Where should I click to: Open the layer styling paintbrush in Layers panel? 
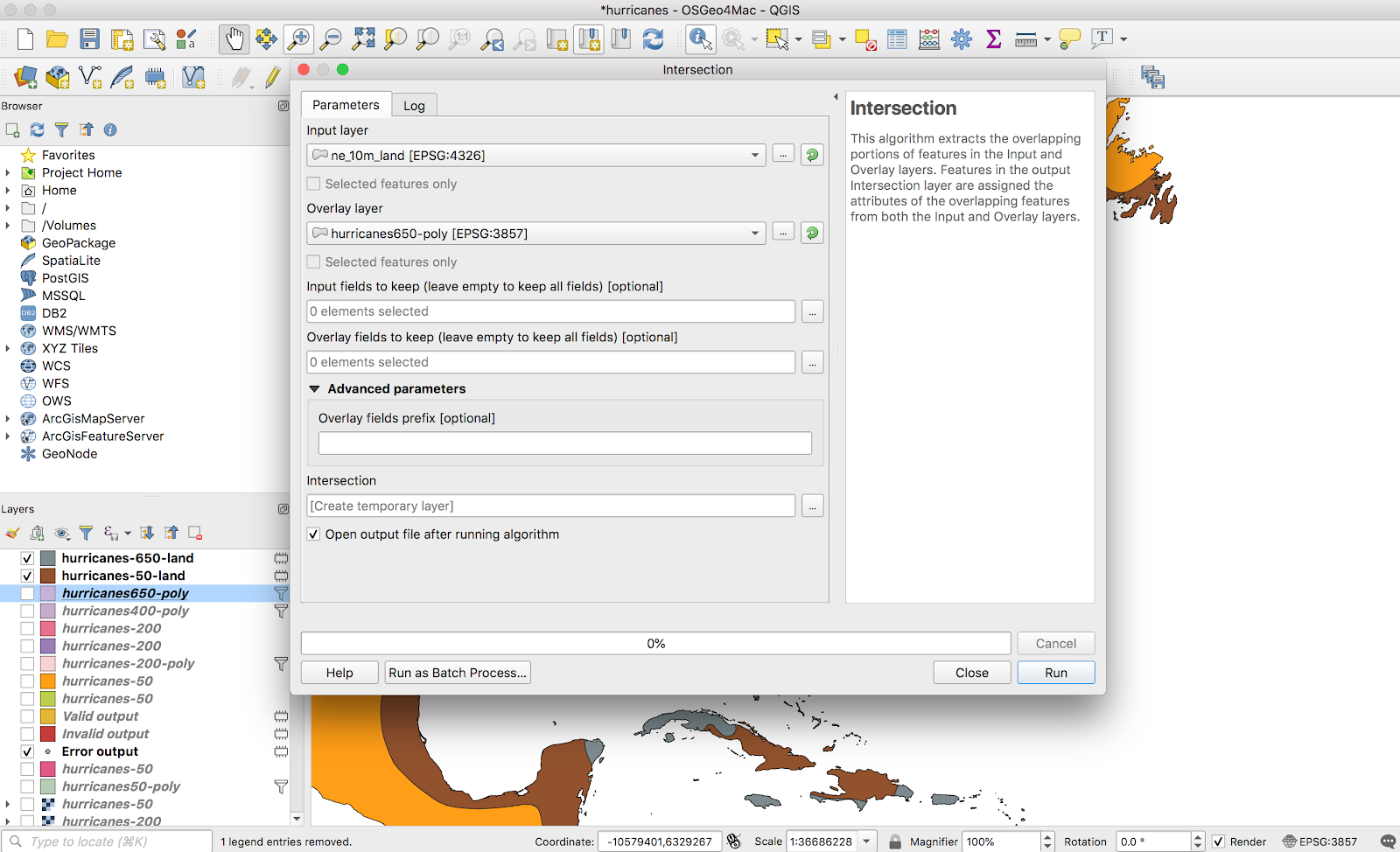click(12, 533)
